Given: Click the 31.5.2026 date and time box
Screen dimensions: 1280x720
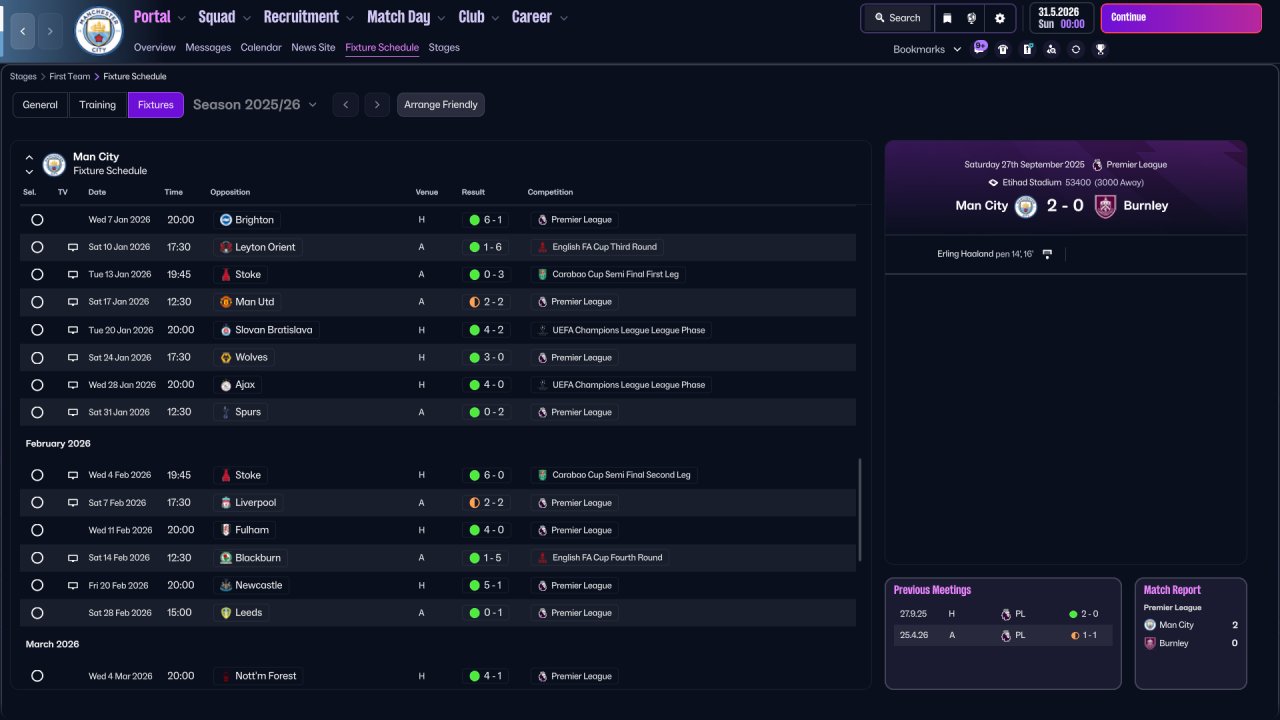Looking at the screenshot, I should click(1061, 18).
